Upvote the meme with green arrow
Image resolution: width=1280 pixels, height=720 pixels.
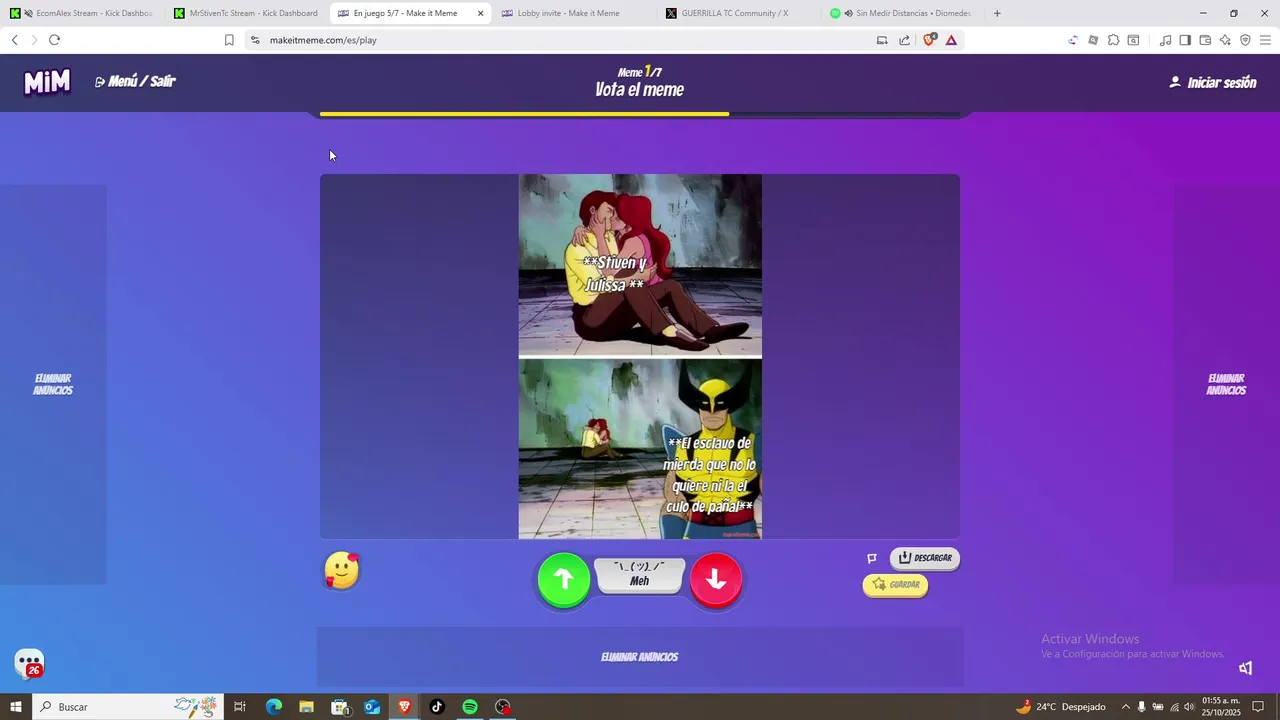click(564, 579)
